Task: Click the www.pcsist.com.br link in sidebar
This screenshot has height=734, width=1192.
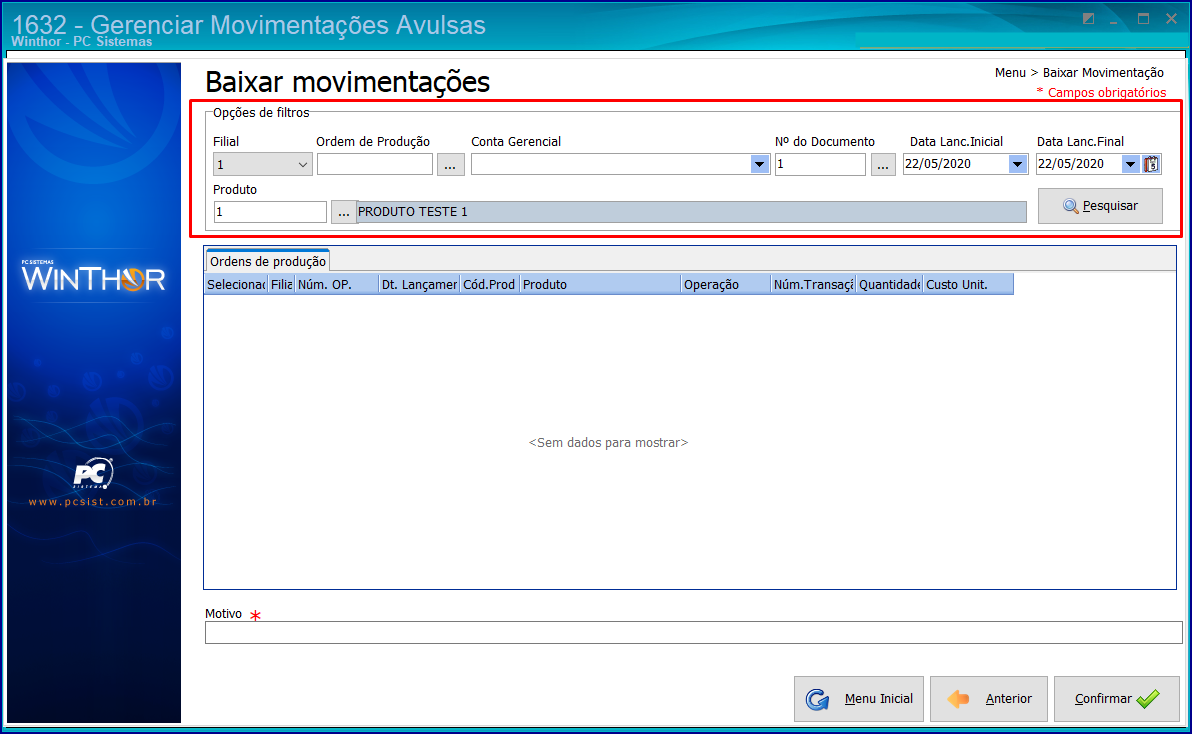Action: tap(93, 501)
